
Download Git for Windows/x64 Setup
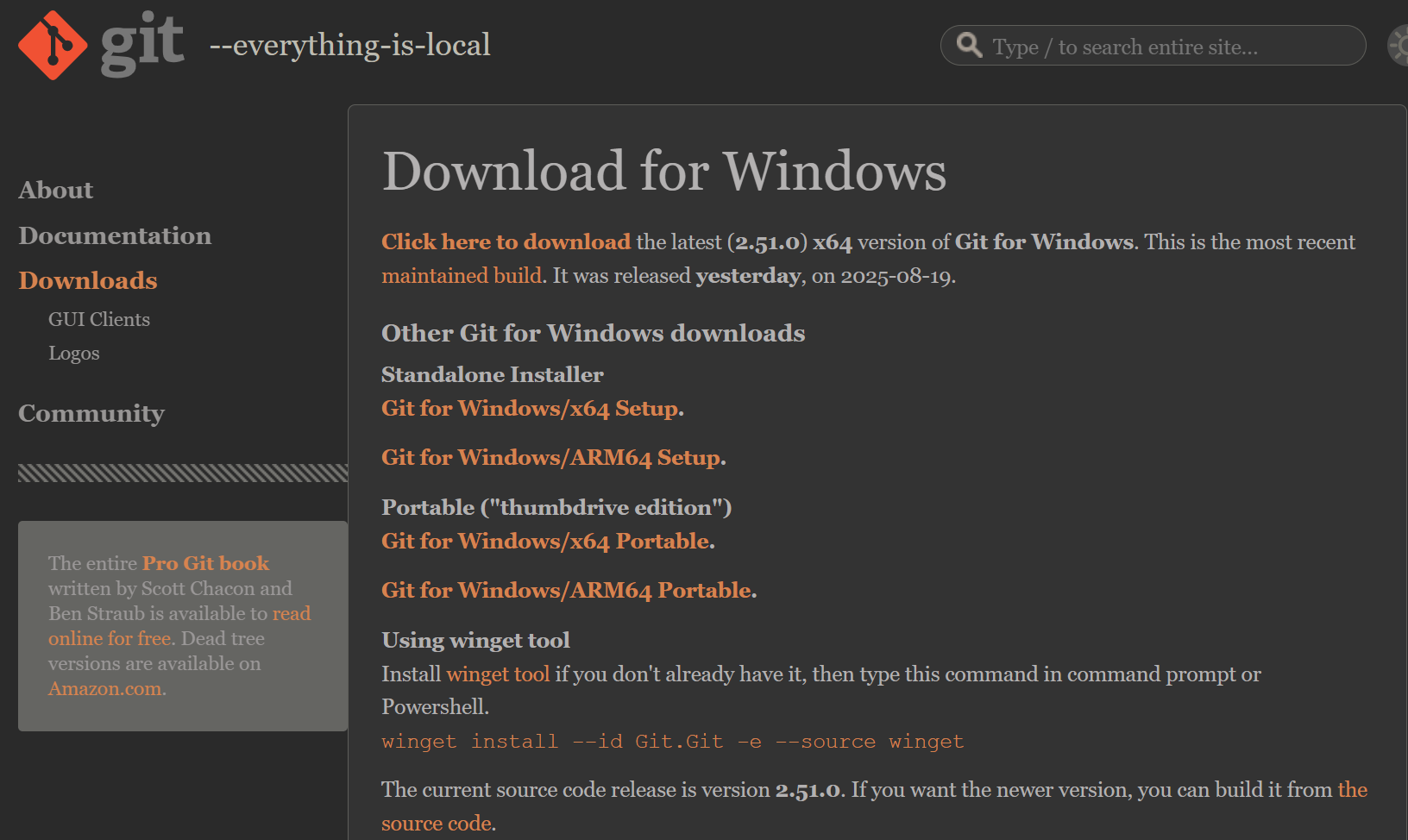coord(531,408)
